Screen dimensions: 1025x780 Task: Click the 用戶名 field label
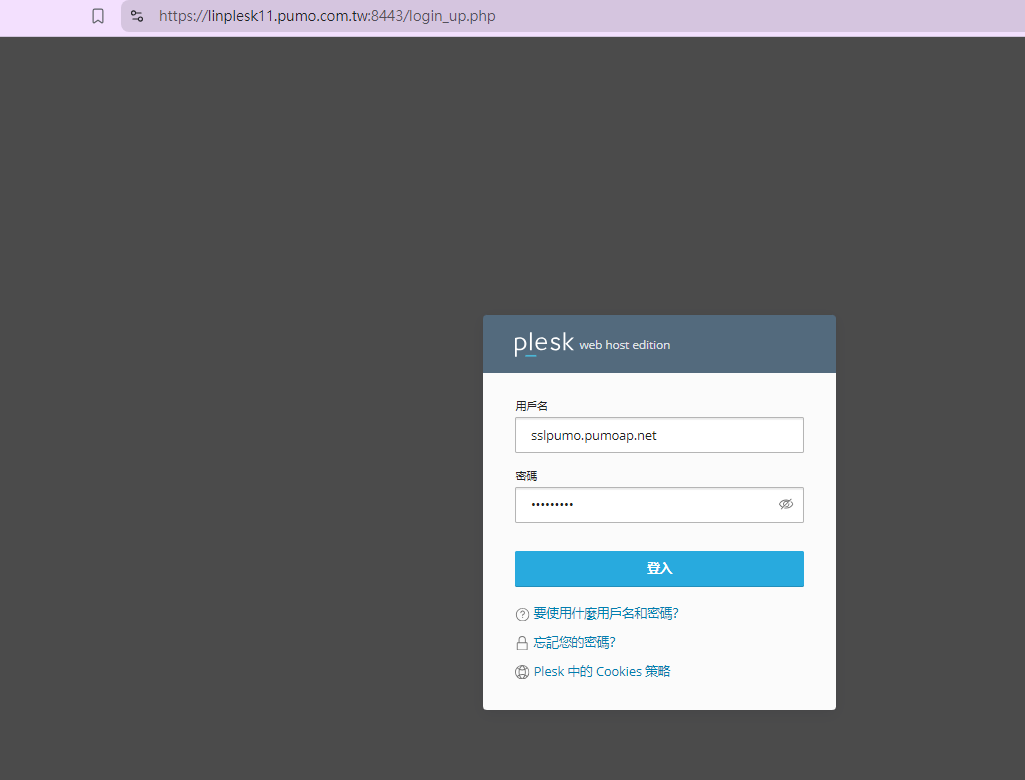(x=531, y=406)
